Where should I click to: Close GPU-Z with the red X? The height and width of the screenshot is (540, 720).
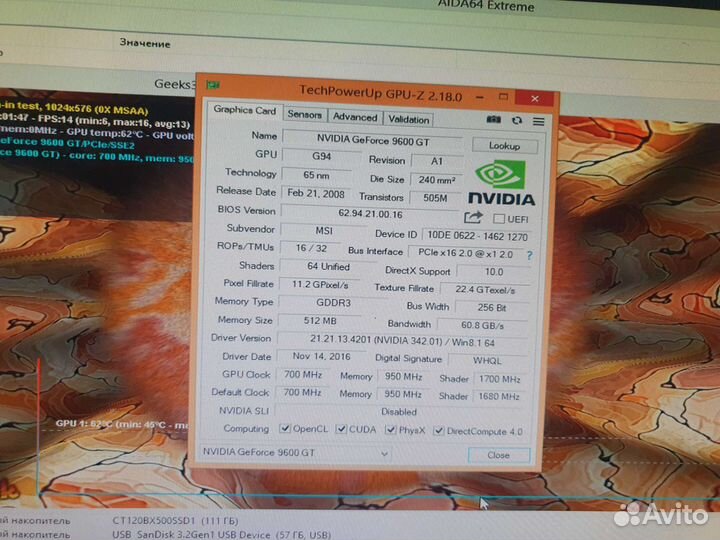coord(534,98)
